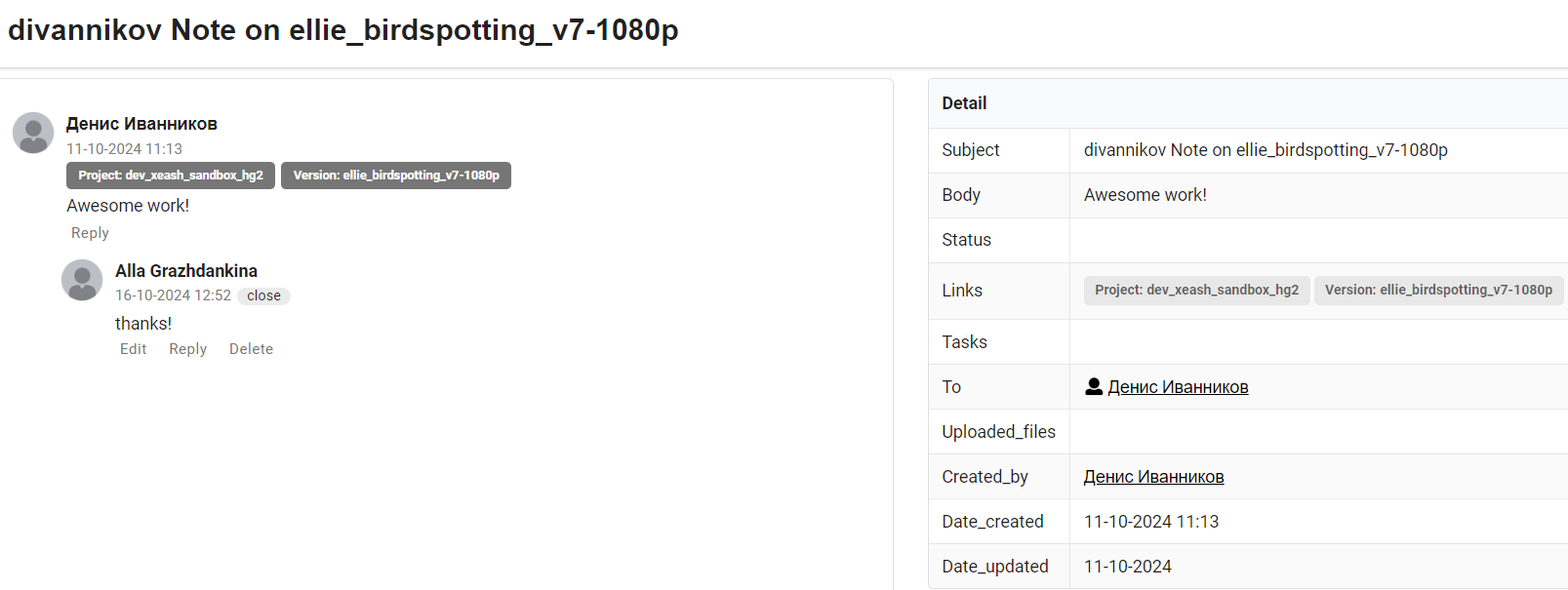Open the Version chip in the Links row
Viewport: 1568px width, 590px height.
(1438, 291)
